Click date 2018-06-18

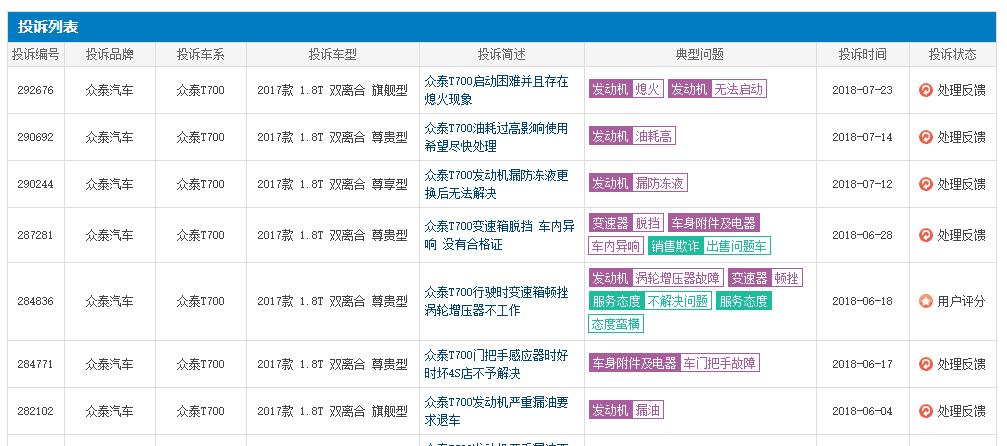[x=863, y=301]
